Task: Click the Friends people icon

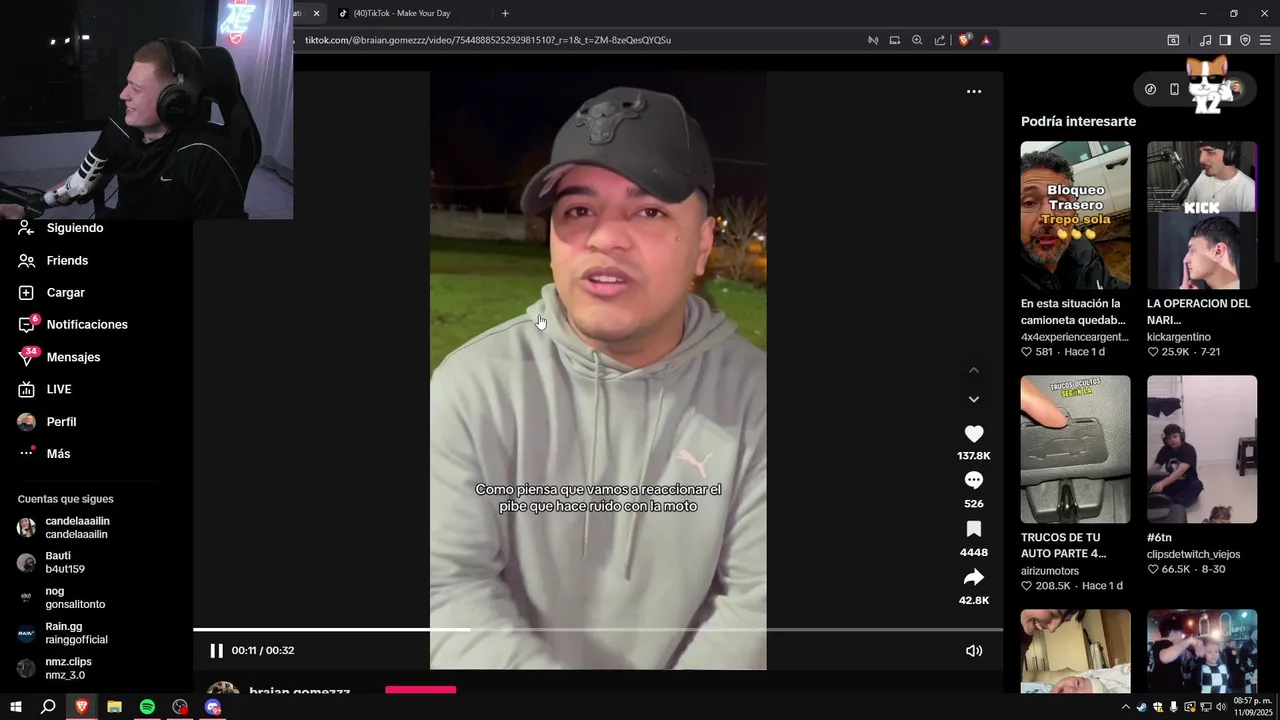Action: [x=26, y=260]
